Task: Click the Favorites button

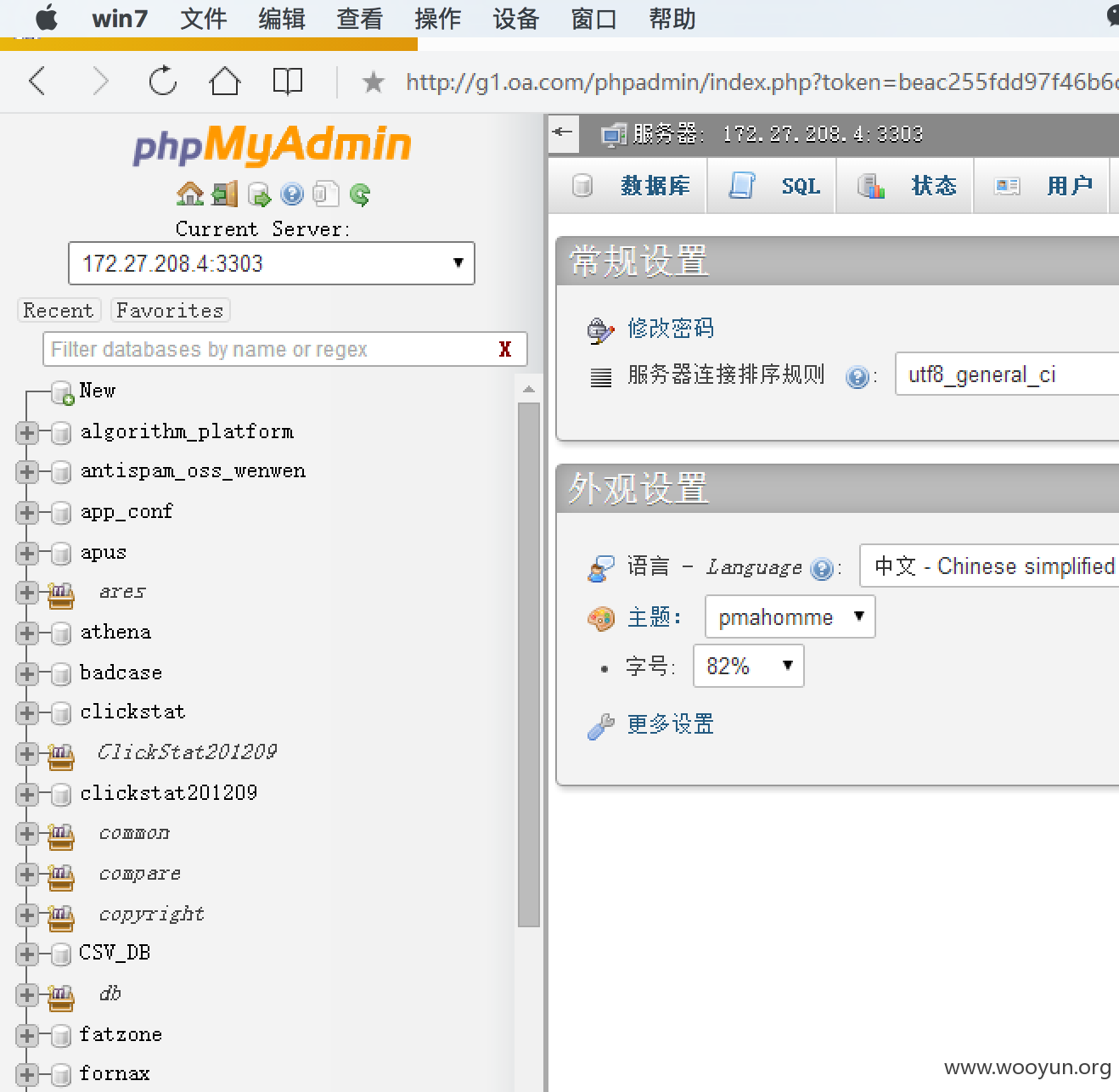Action: [170, 310]
